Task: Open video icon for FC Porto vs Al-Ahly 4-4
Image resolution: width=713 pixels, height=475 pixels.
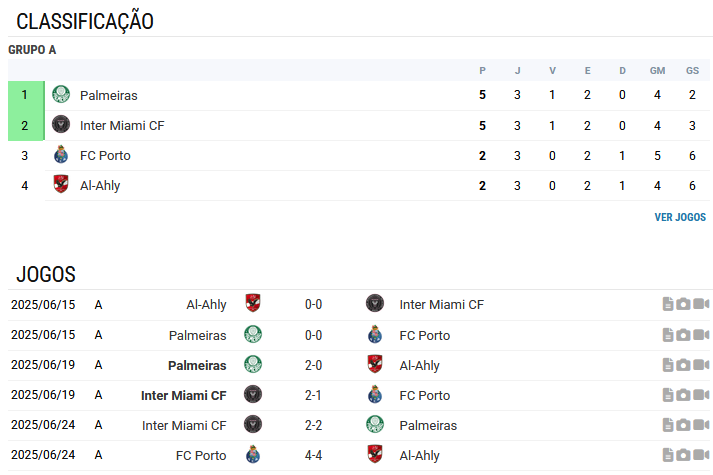Action: [701, 455]
